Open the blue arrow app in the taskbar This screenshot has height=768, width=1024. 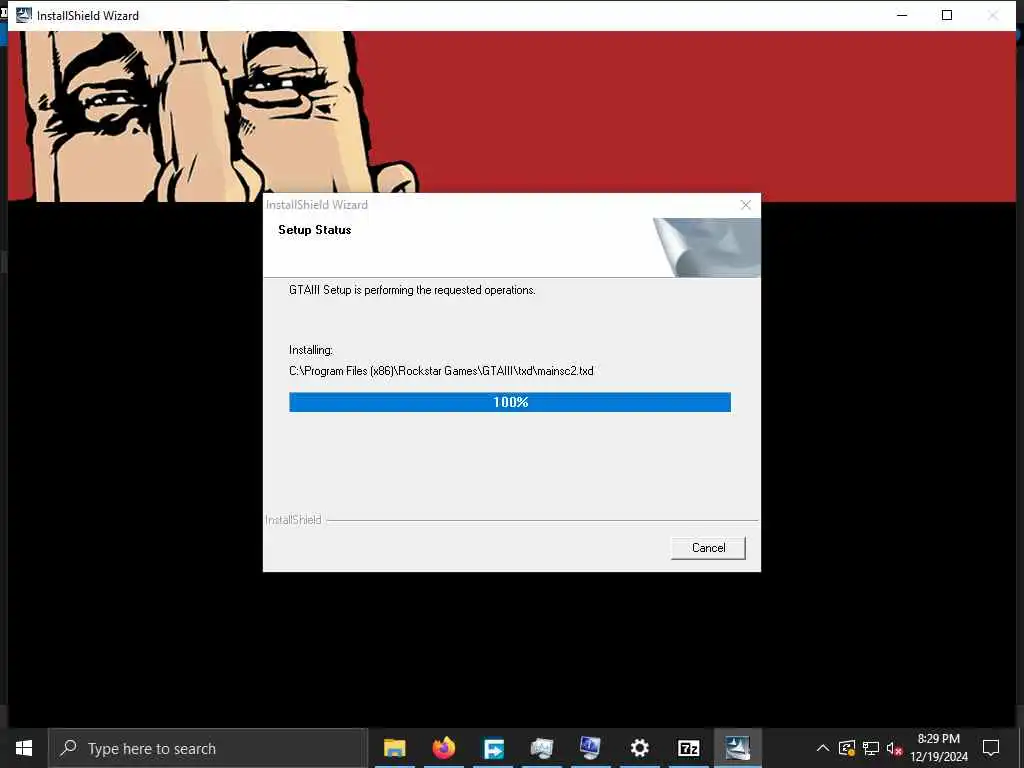coord(493,748)
